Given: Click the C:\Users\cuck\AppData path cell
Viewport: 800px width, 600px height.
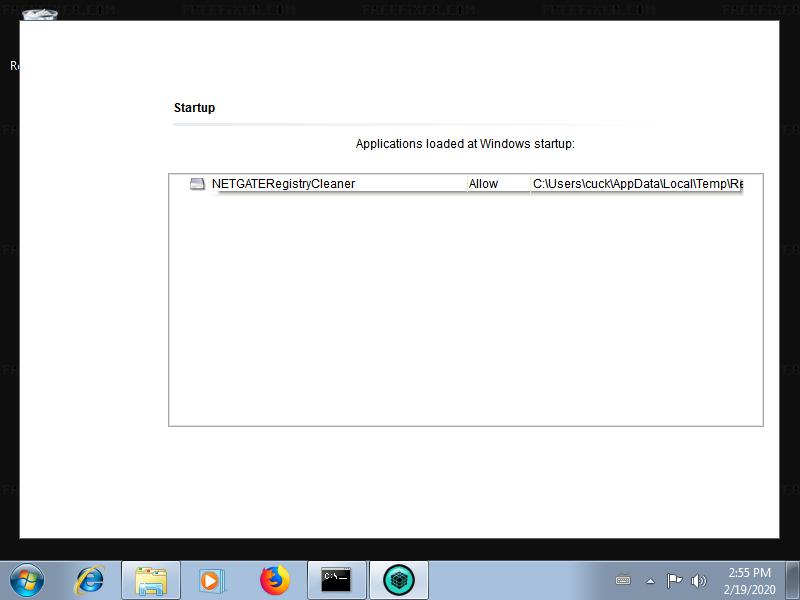Looking at the screenshot, I should coord(637,184).
